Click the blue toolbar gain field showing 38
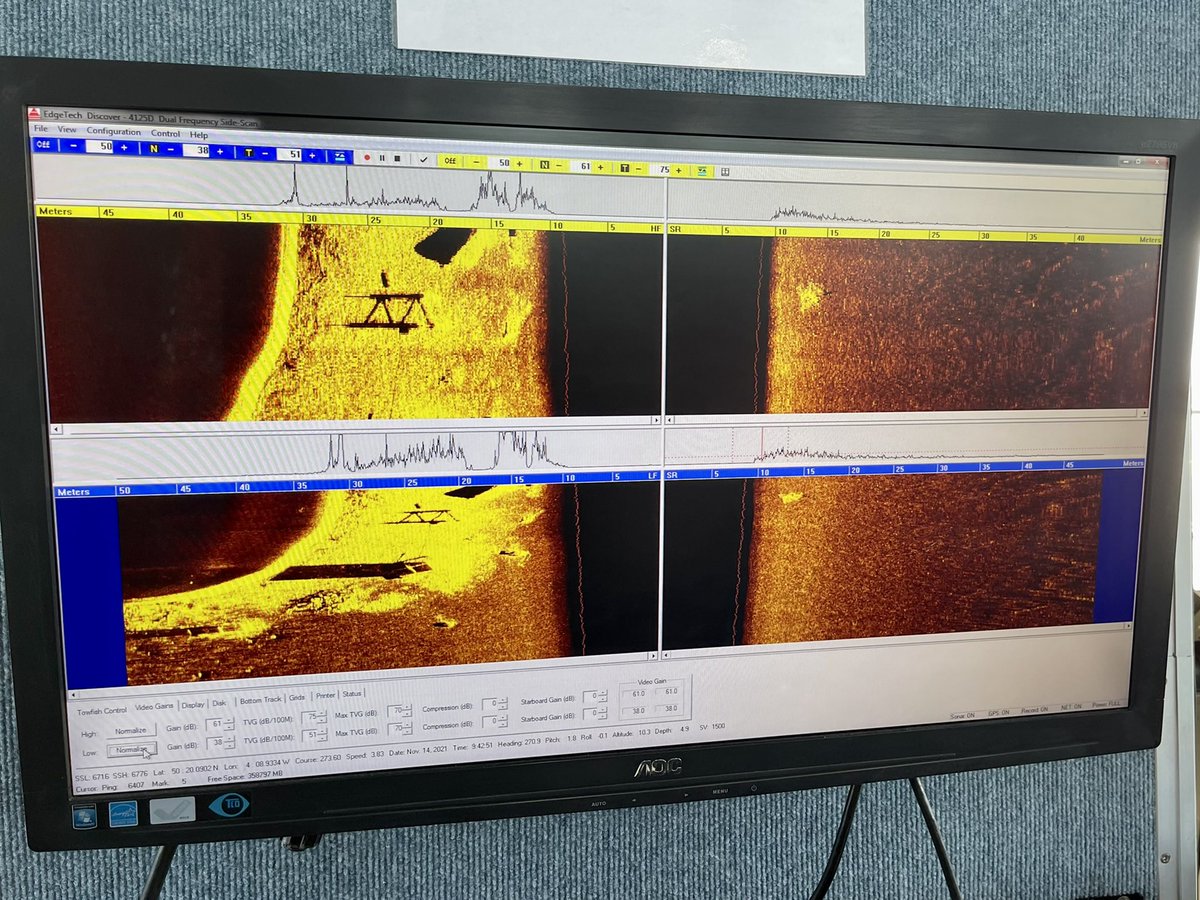This screenshot has width=1200, height=900. [196, 151]
